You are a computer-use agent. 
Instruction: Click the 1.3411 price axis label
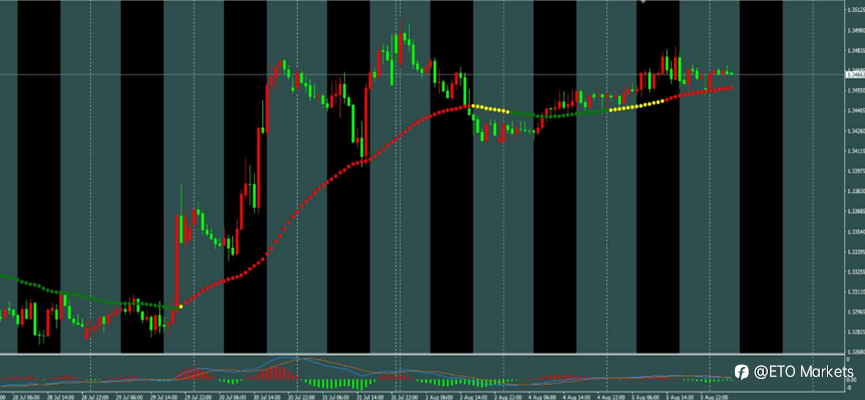tap(857, 151)
